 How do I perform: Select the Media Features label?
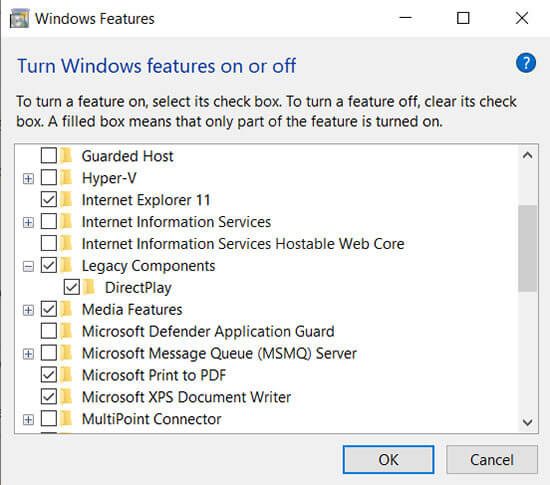[132, 310]
